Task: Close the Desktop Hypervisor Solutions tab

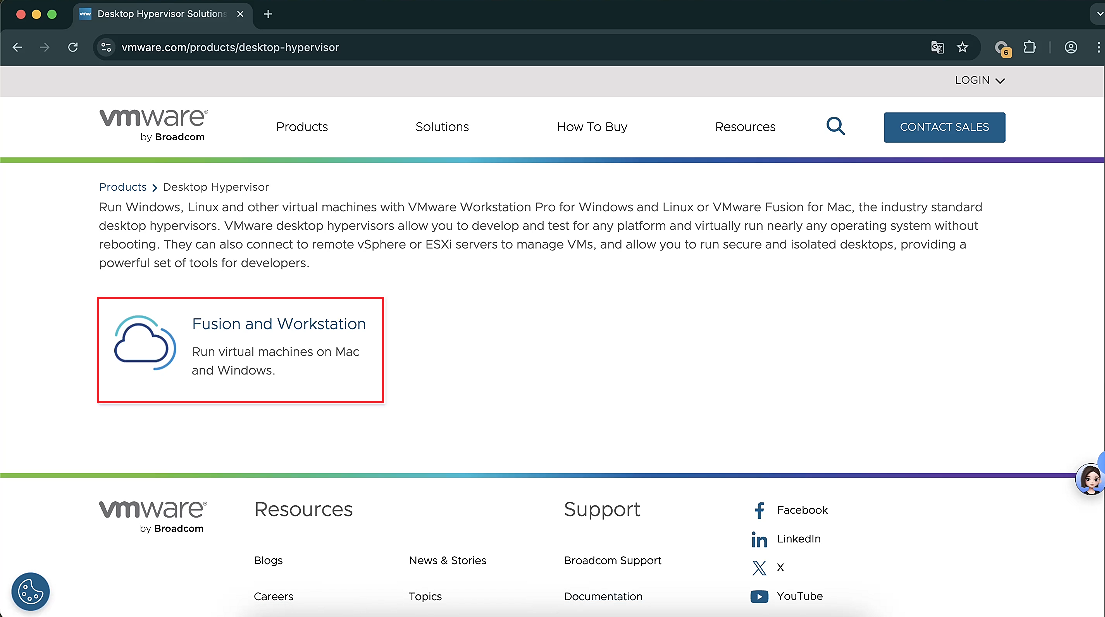Action: [x=240, y=14]
